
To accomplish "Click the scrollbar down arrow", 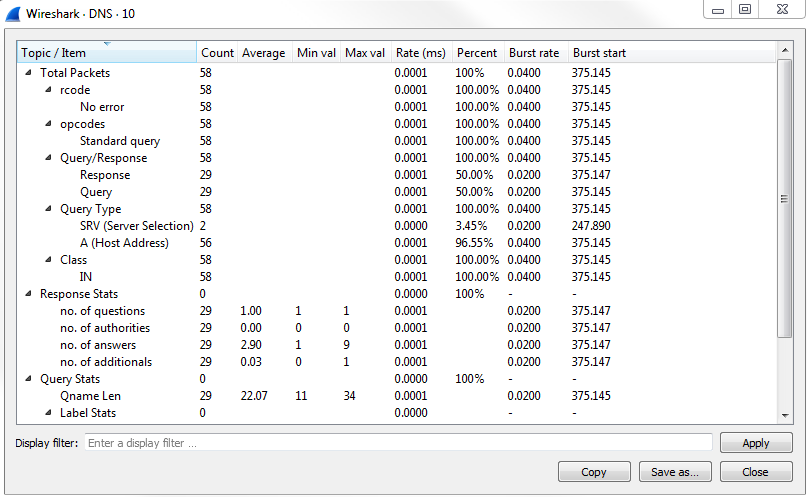I will pos(784,416).
